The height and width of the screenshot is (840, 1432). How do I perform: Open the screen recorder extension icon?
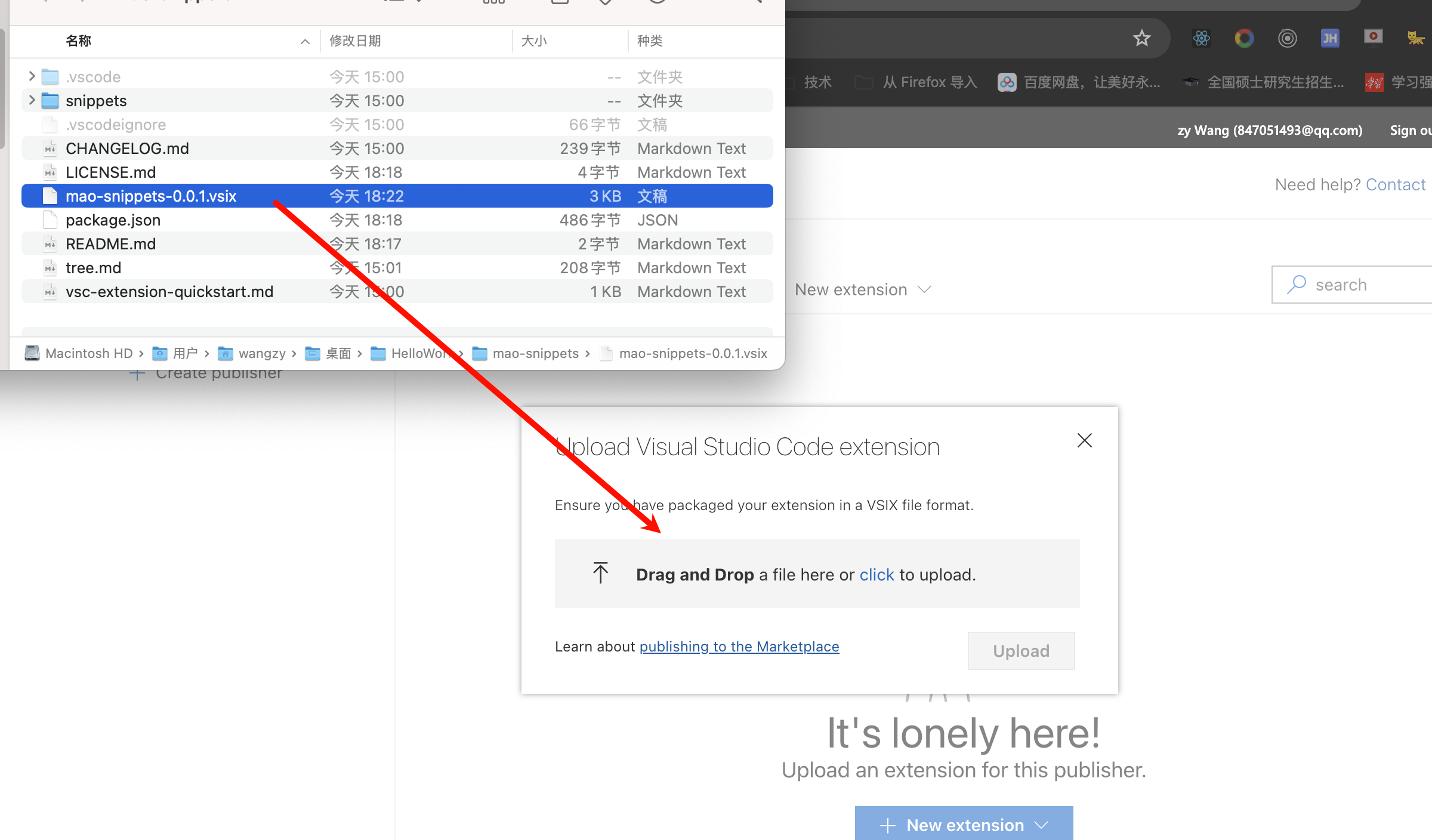(x=1373, y=37)
